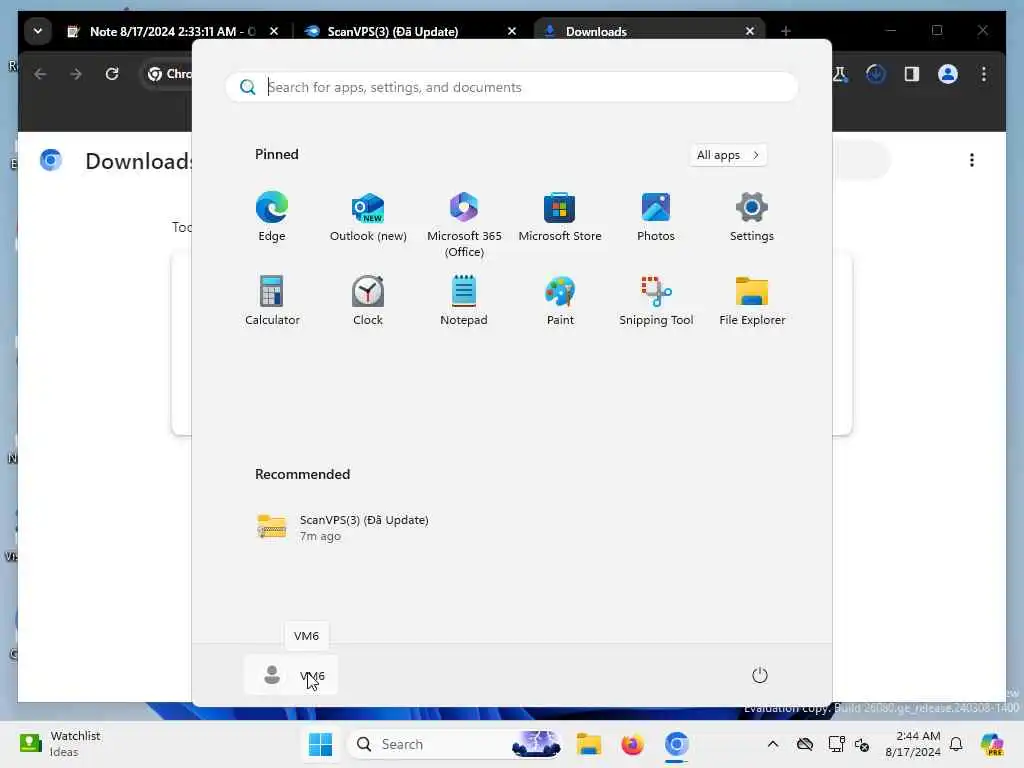Open browser profile avatar

pyautogui.click(x=948, y=74)
